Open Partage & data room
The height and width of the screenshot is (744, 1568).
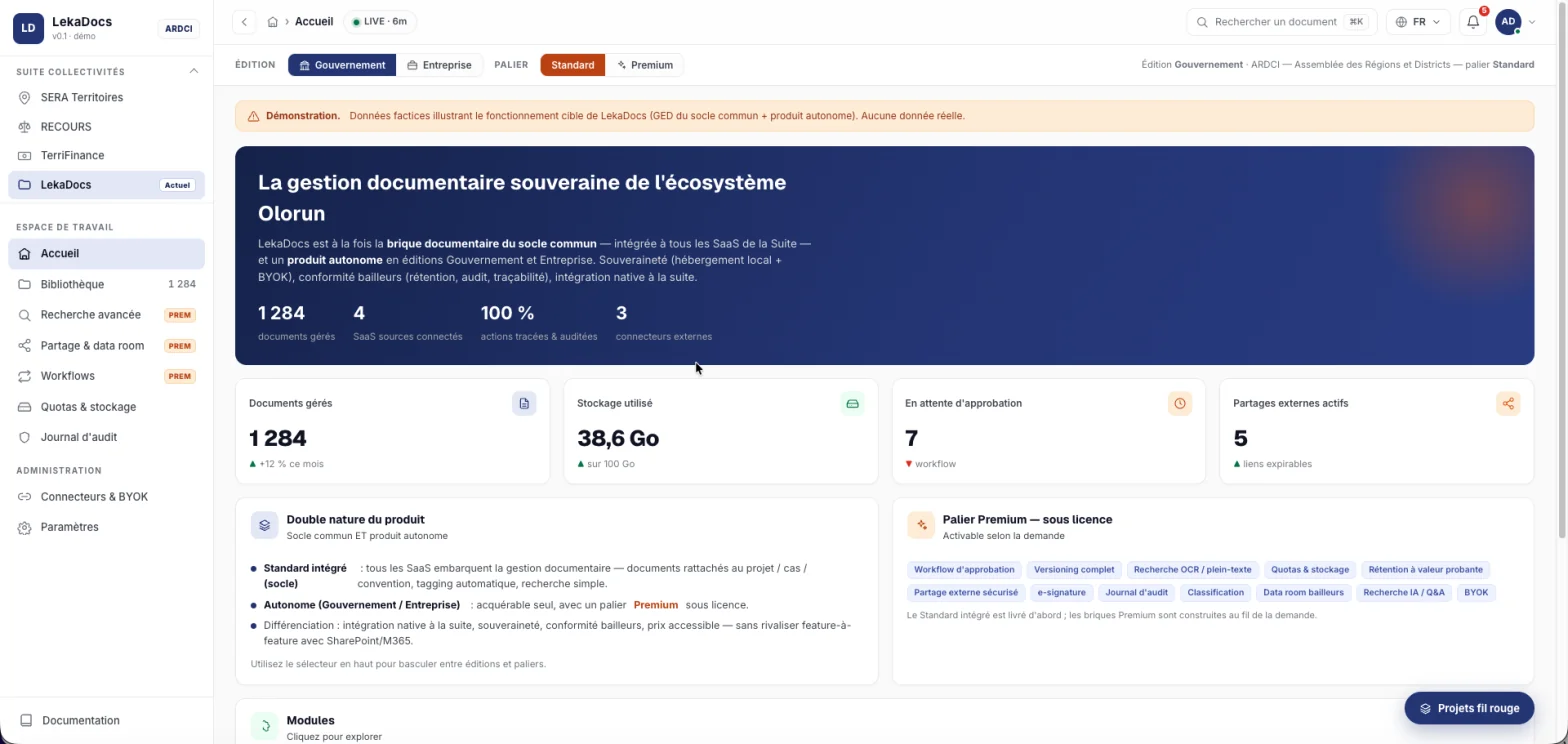coord(106,346)
